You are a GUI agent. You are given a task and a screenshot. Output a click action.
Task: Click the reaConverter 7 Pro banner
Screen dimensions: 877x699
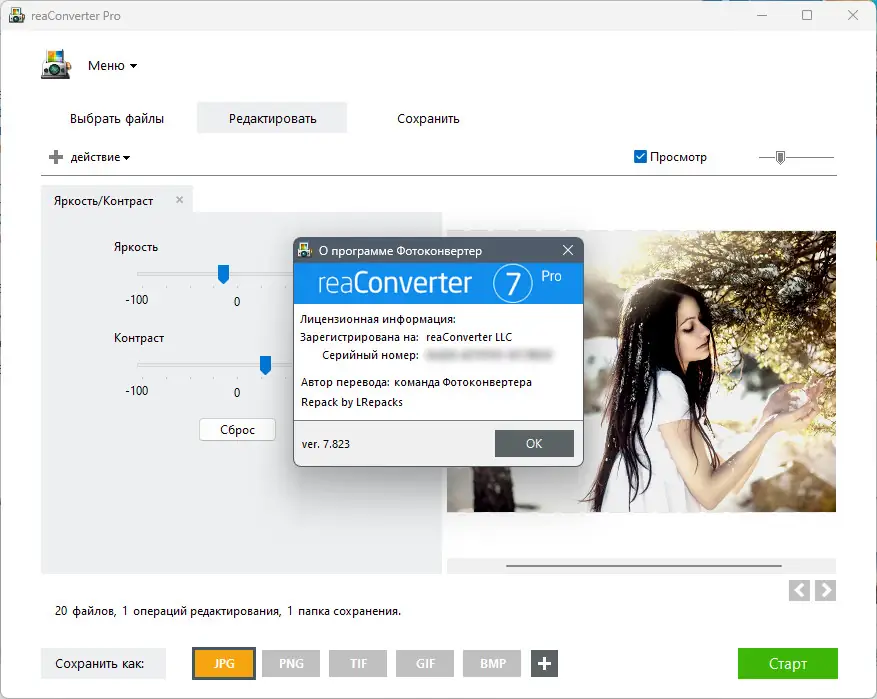(438, 283)
